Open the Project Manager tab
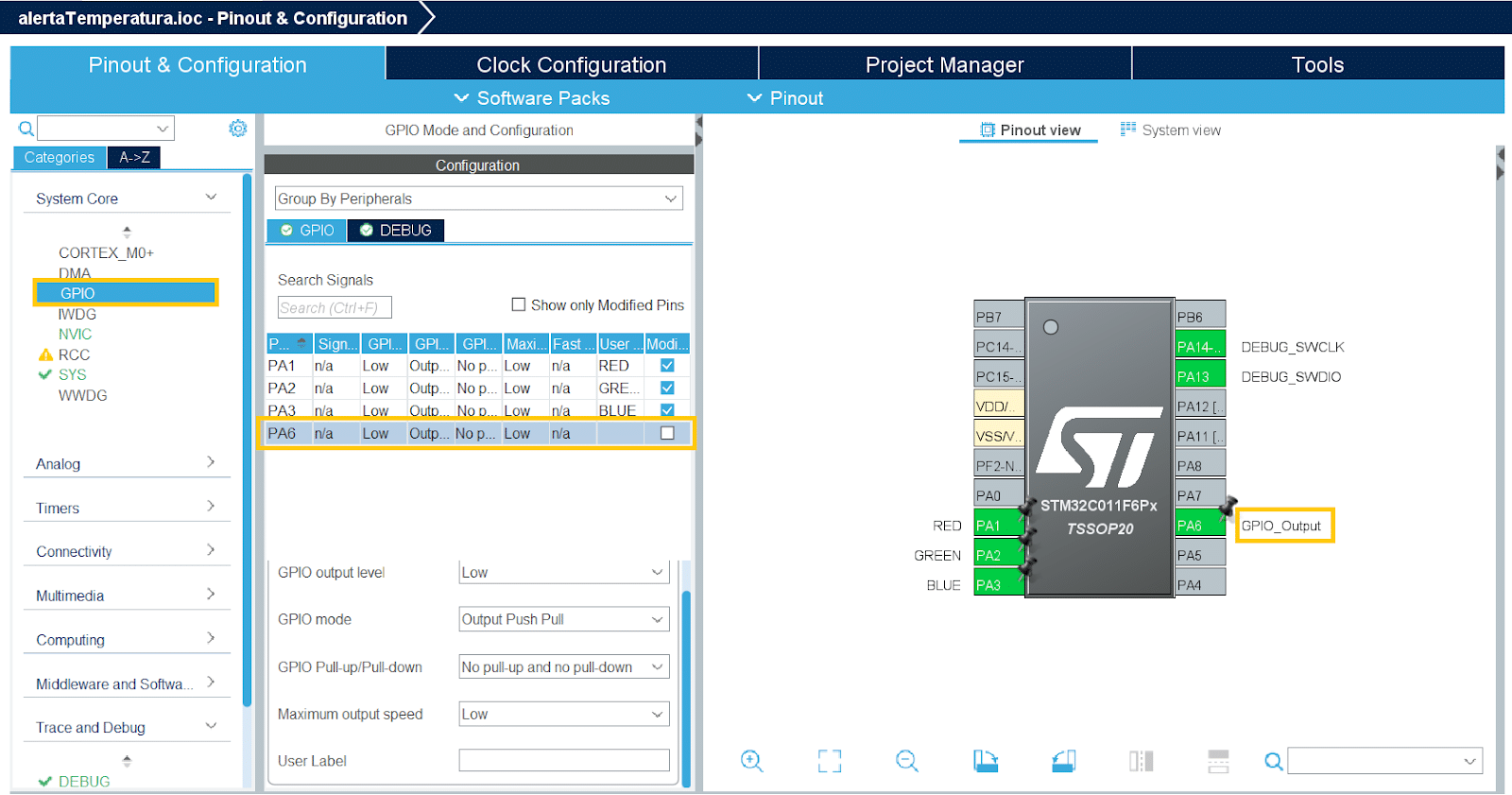1512x795 pixels. (944, 64)
